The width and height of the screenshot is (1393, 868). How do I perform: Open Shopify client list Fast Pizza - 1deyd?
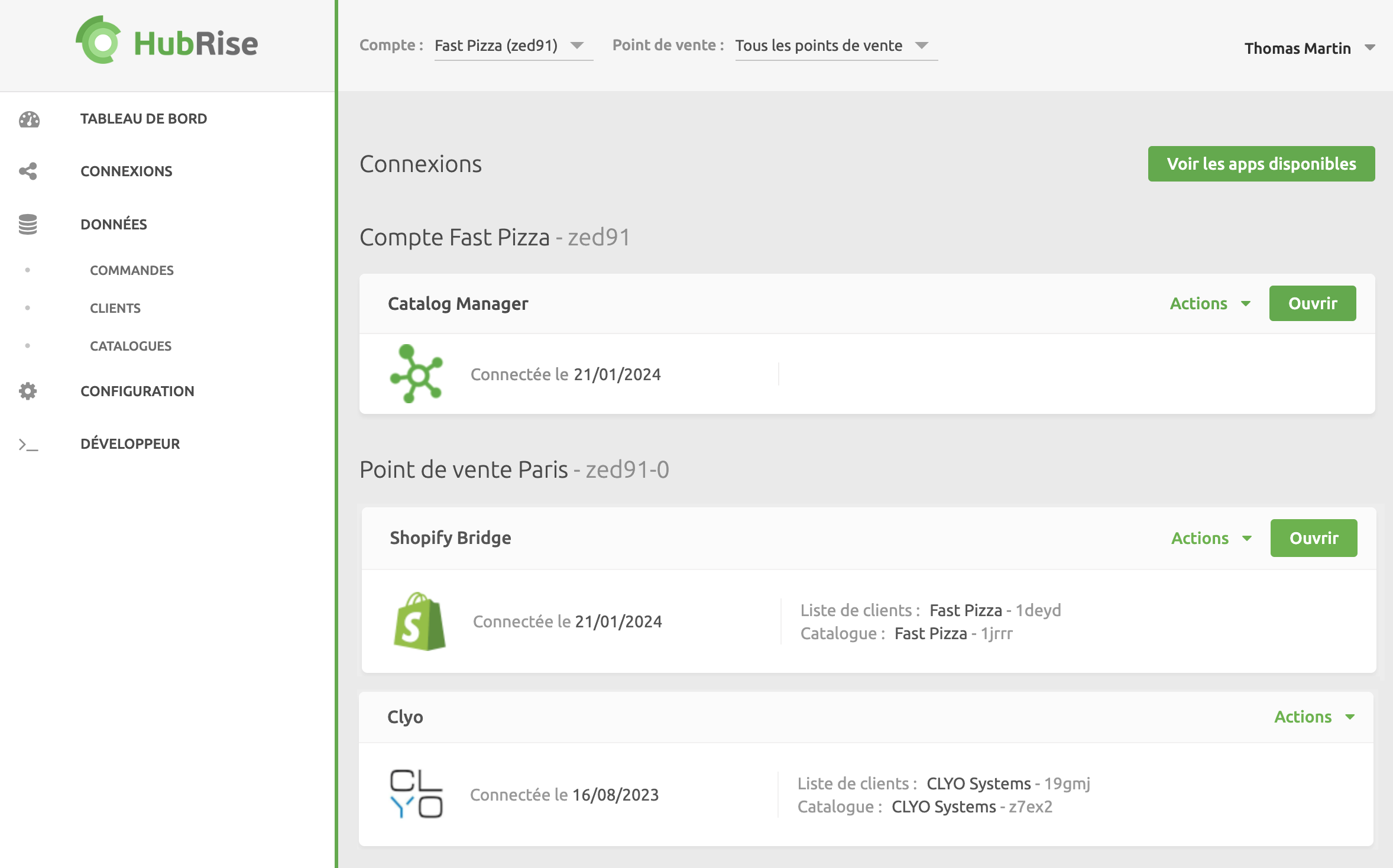[x=995, y=610]
